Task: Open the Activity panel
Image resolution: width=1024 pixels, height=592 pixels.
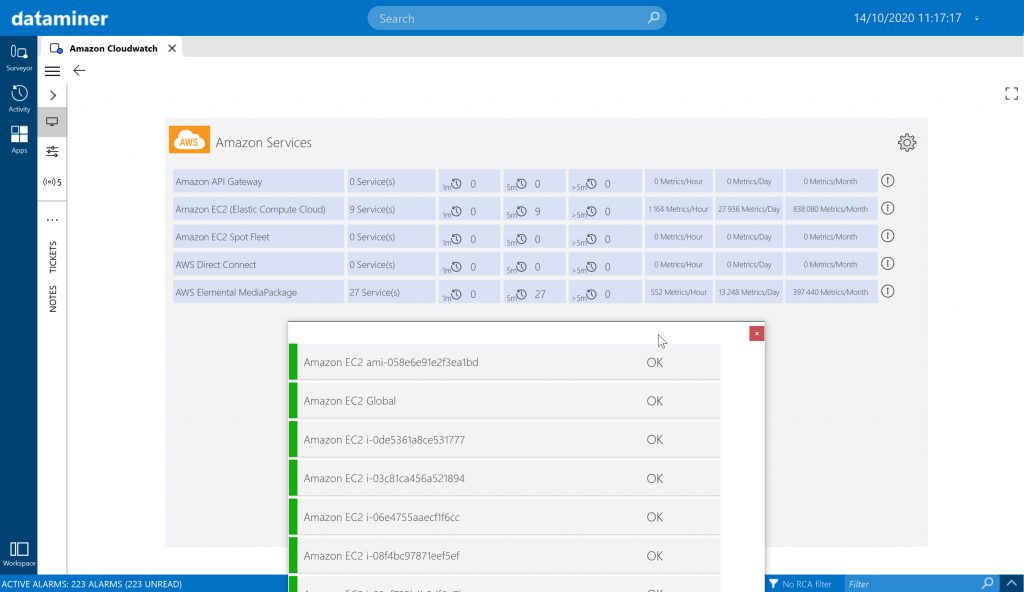Action: (19, 99)
